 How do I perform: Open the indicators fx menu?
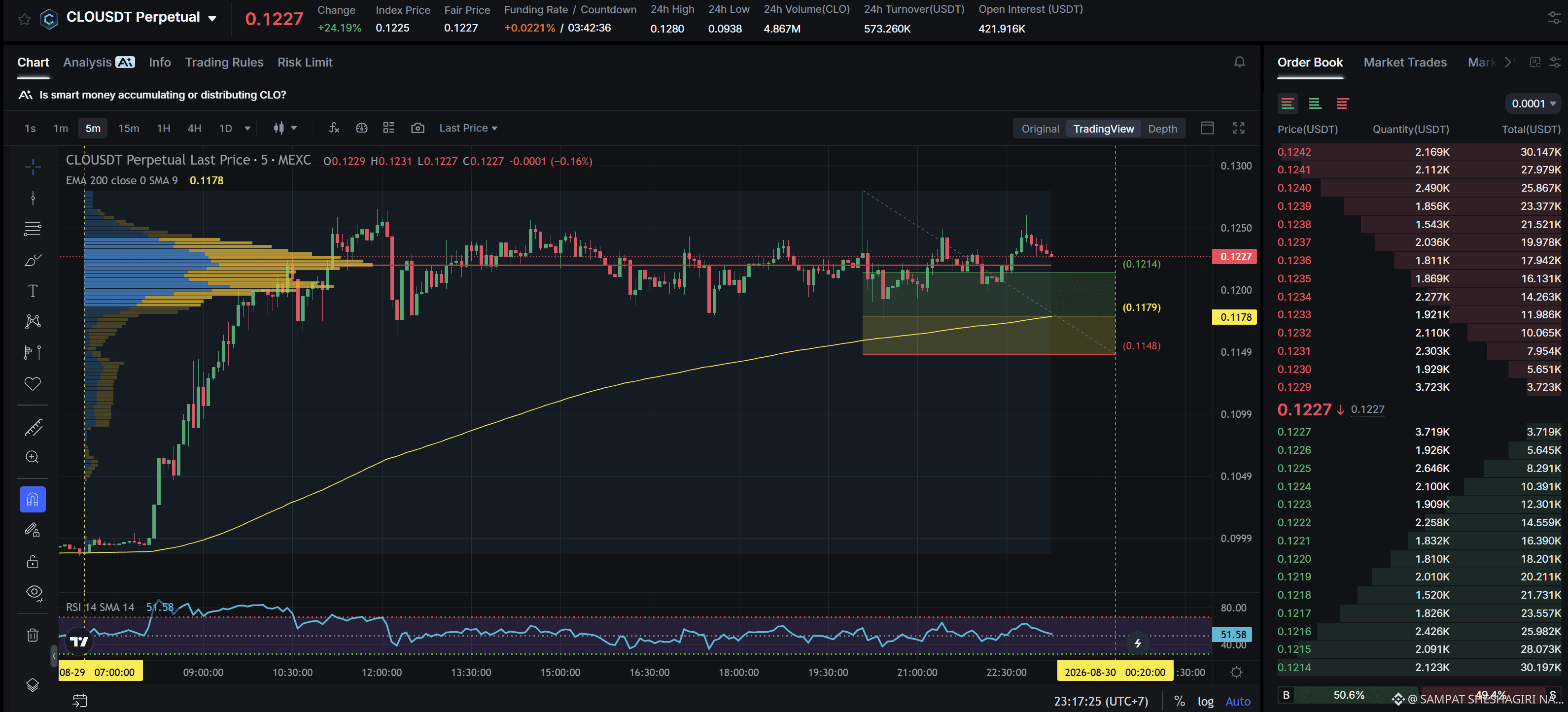coord(334,128)
